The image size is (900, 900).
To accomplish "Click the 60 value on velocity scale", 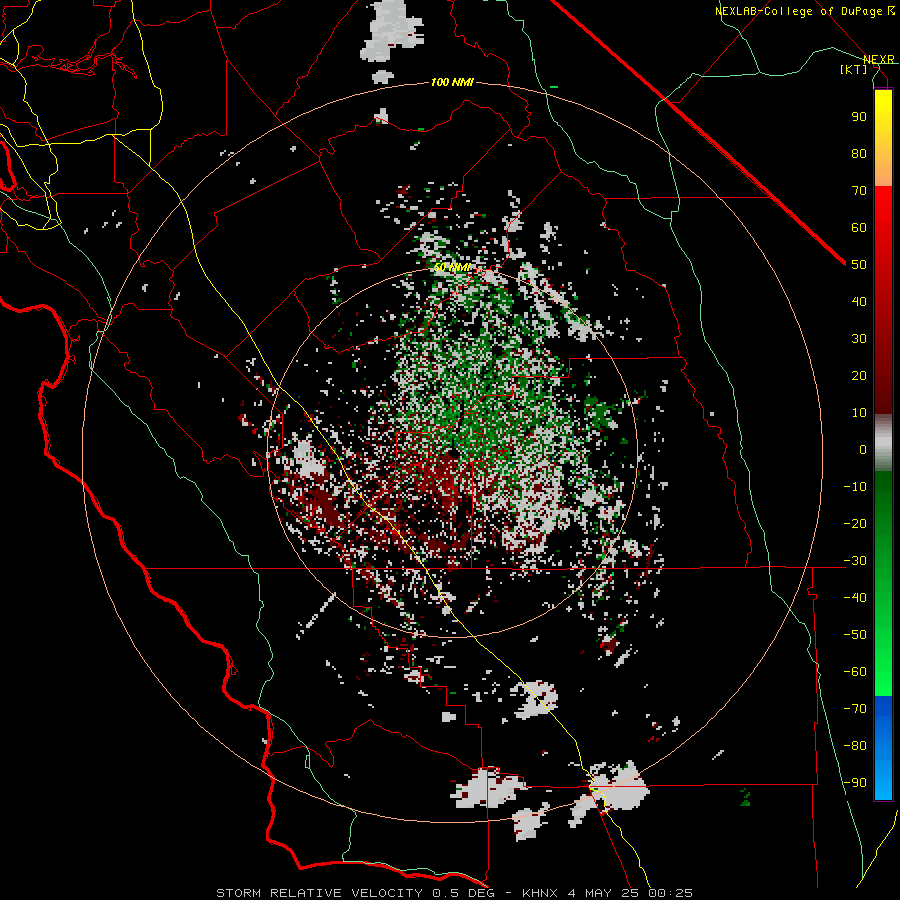I will click(x=859, y=227).
